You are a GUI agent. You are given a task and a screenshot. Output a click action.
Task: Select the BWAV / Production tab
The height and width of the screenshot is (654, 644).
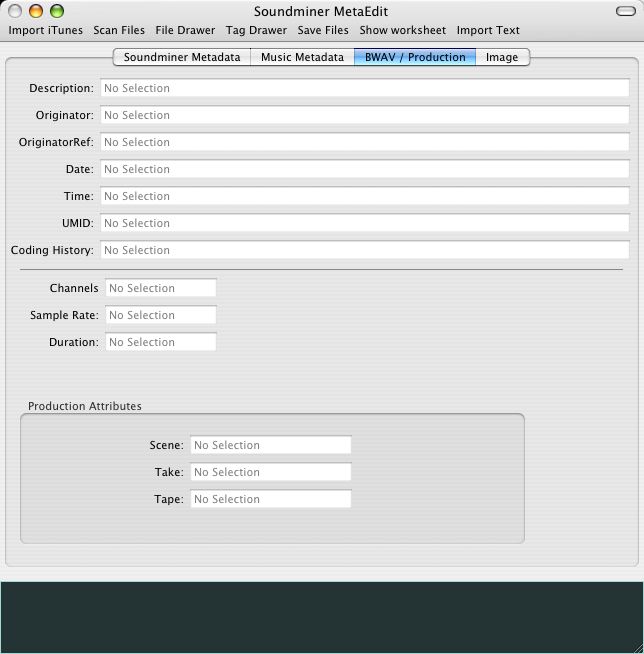[415, 57]
